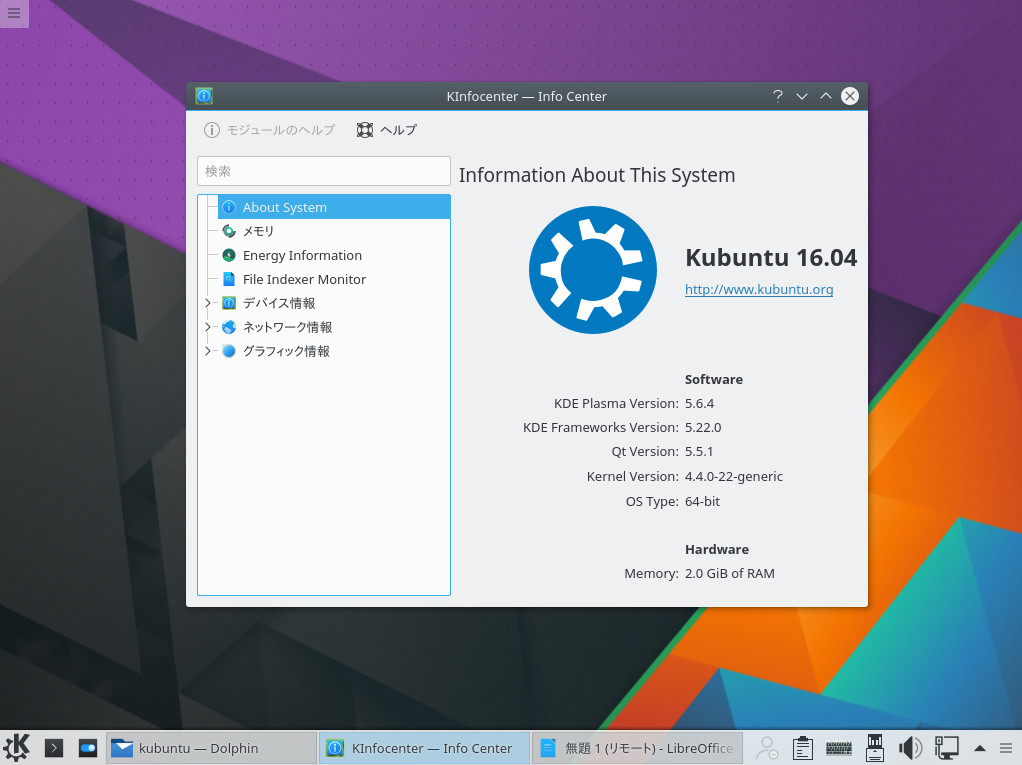1022x765 pixels.
Task: Click the Kubuntu logo image
Action: point(592,269)
